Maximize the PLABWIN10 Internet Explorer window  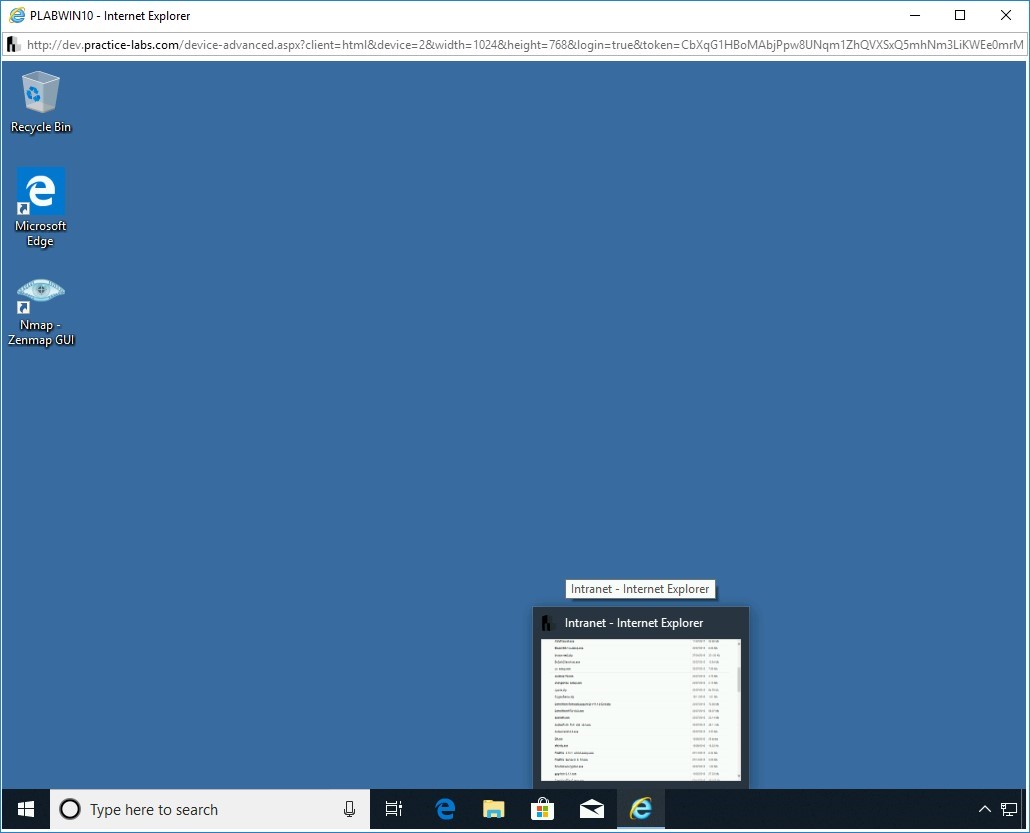960,16
